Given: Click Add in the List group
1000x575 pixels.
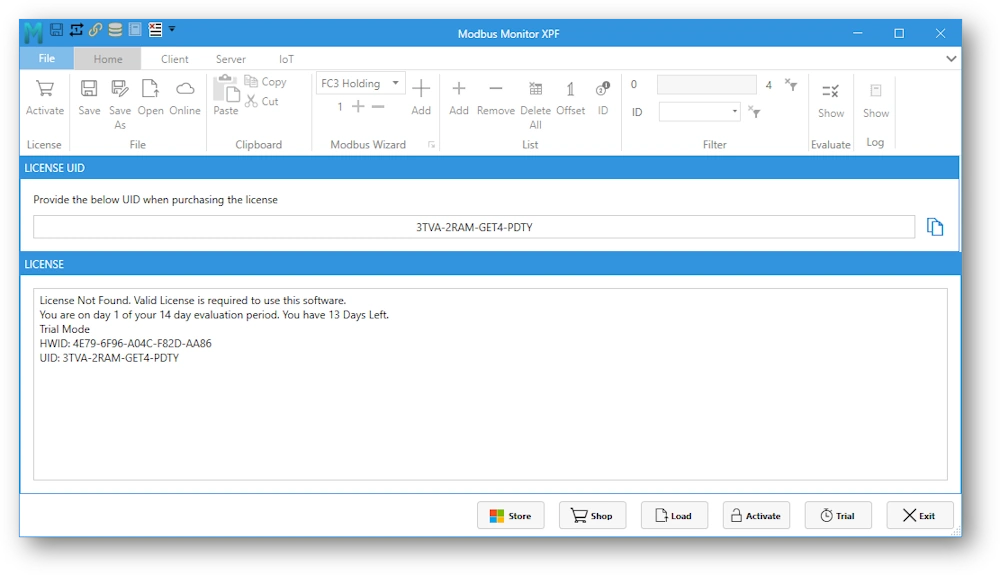Looking at the screenshot, I should (459, 98).
